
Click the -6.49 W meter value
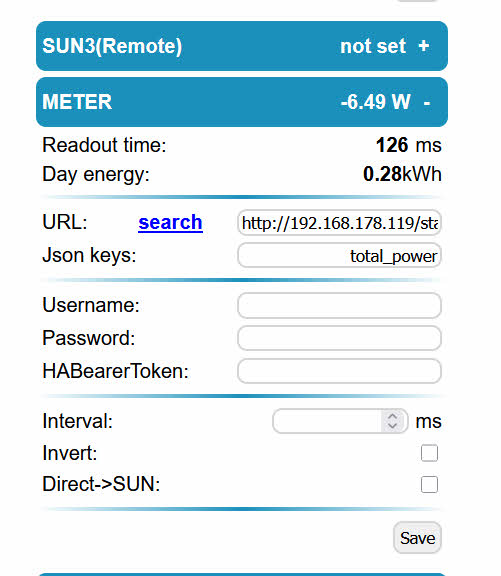(375, 102)
